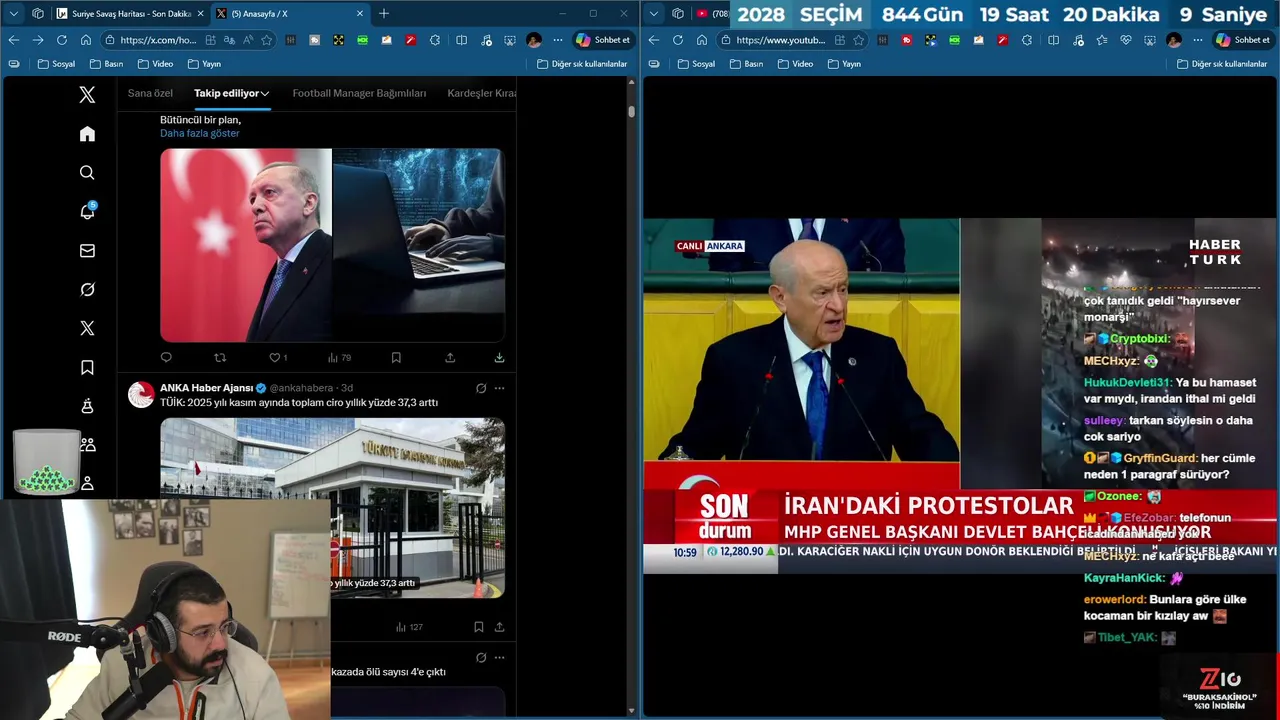Close the Suriye Savaş Haritası tab
Screen dimensions: 1280x720
pos(200,13)
